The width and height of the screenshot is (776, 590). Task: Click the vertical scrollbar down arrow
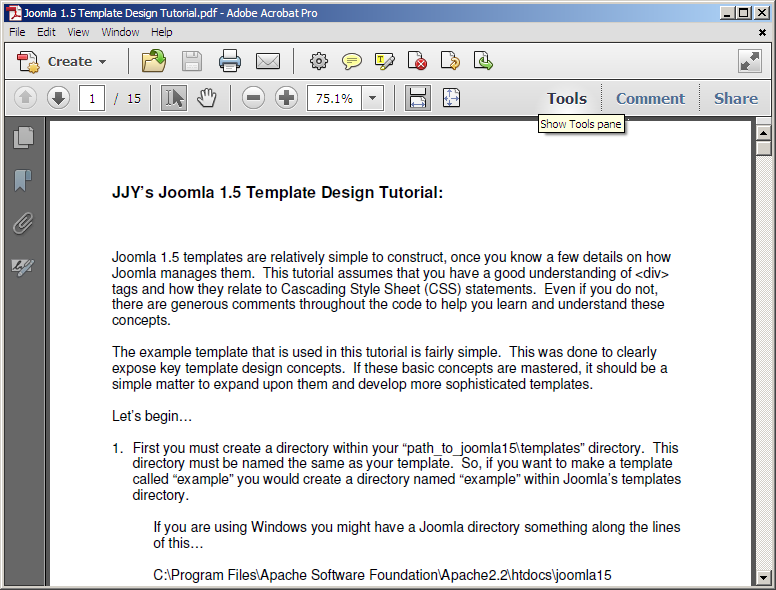[x=764, y=577]
